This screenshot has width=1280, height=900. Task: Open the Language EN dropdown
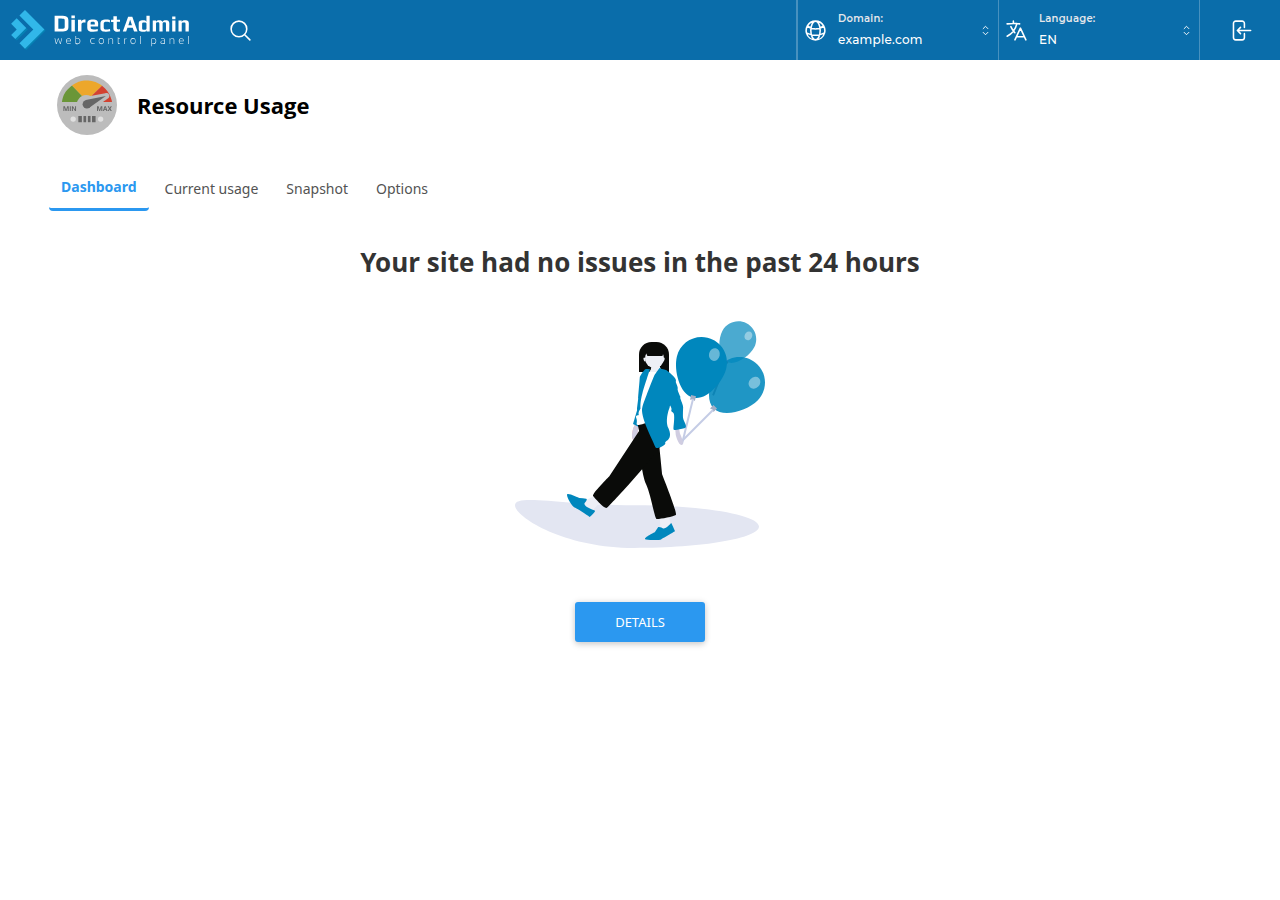[x=1099, y=30]
